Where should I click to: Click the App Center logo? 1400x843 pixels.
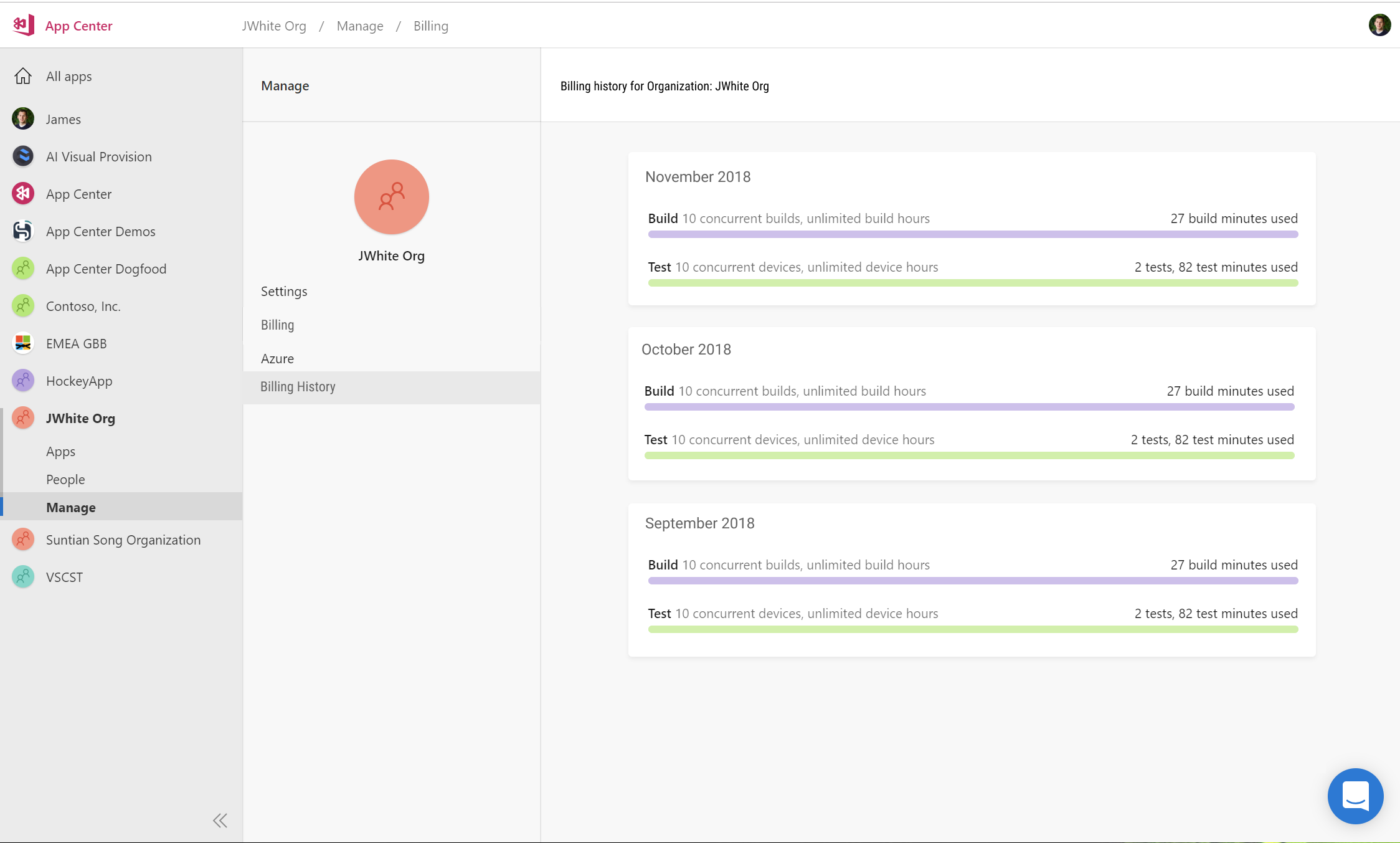click(23, 25)
